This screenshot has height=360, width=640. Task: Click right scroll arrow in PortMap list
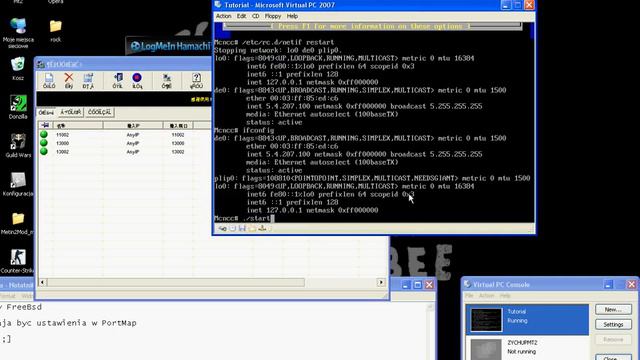(x=381, y=282)
